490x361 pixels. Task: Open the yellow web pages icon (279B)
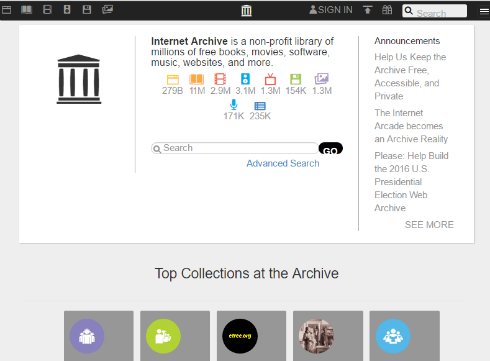(x=172, y=80)
